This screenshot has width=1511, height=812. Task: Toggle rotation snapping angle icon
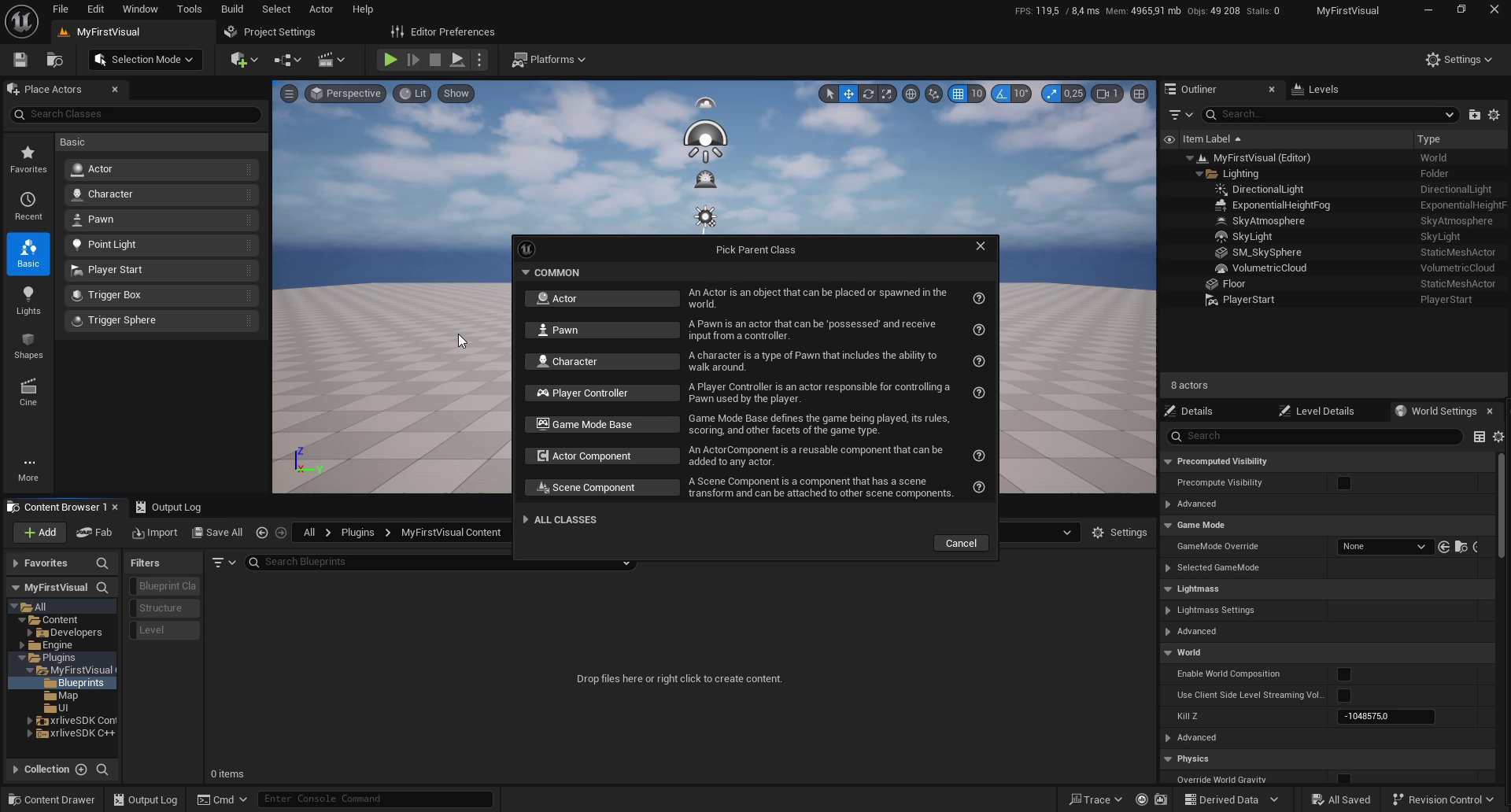1000,94
